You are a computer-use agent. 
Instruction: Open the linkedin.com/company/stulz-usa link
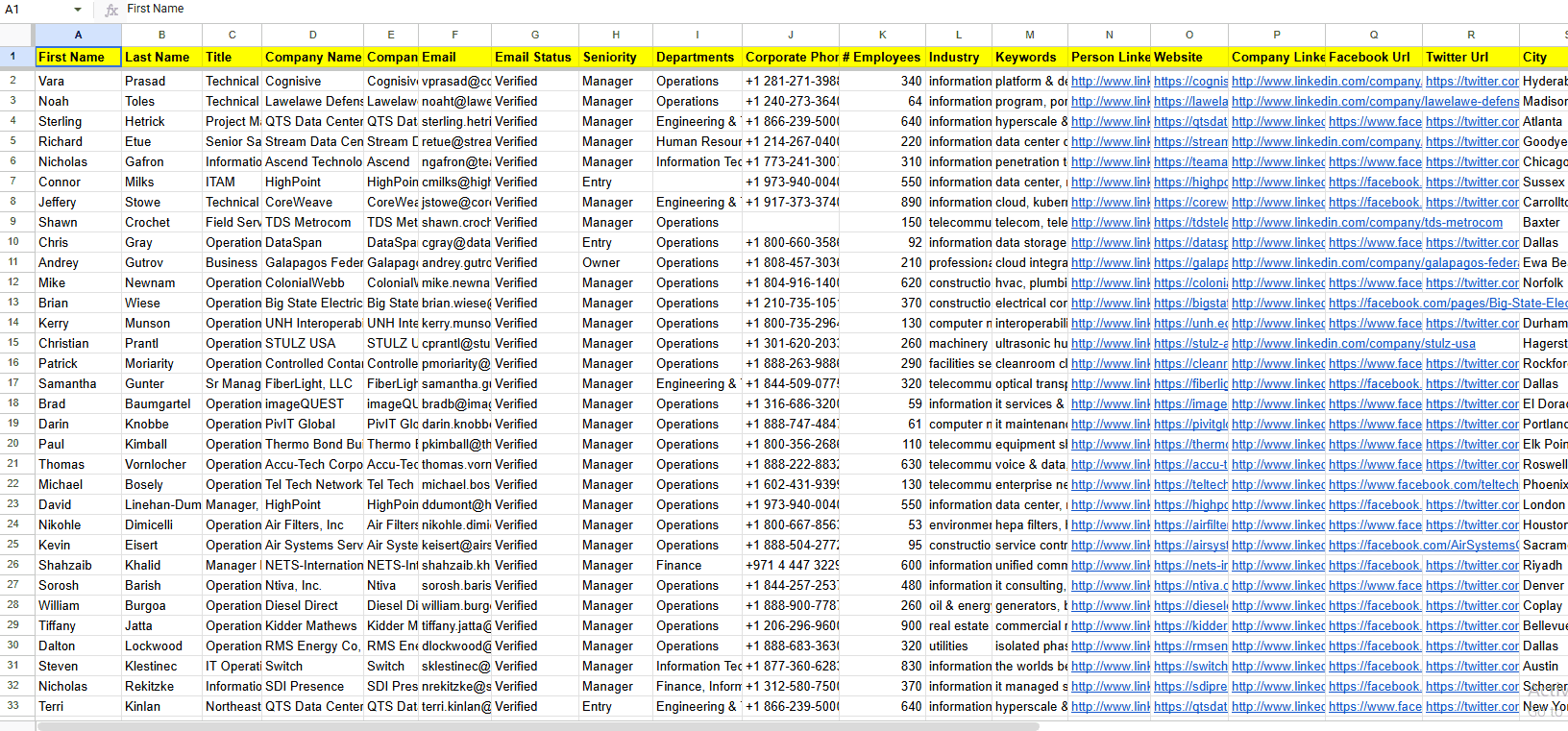coord(1353,344)
